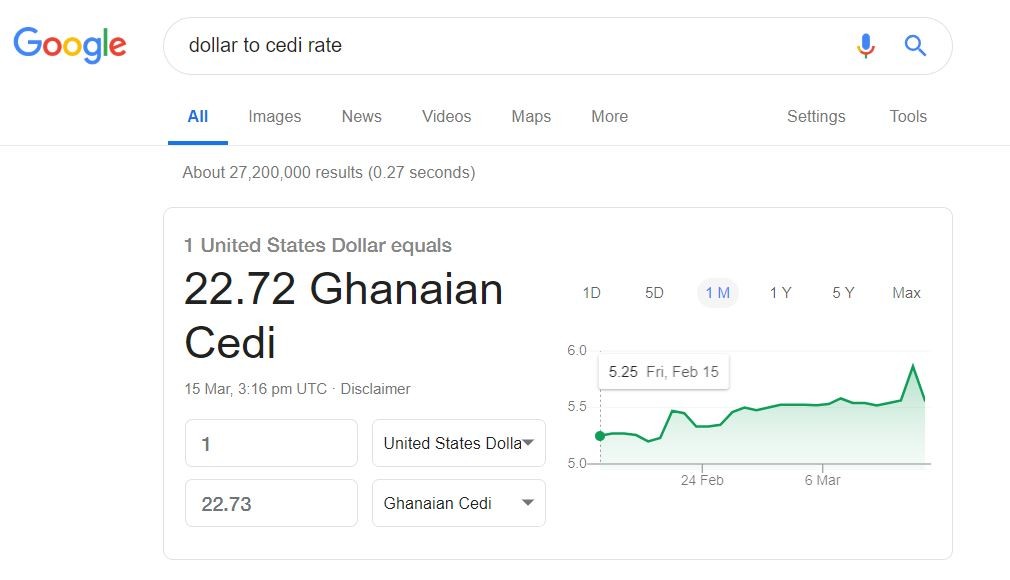The height and width of the screenshot is (580, 1010).
Task: Activate voice search microphone
Action: point(865,45)
